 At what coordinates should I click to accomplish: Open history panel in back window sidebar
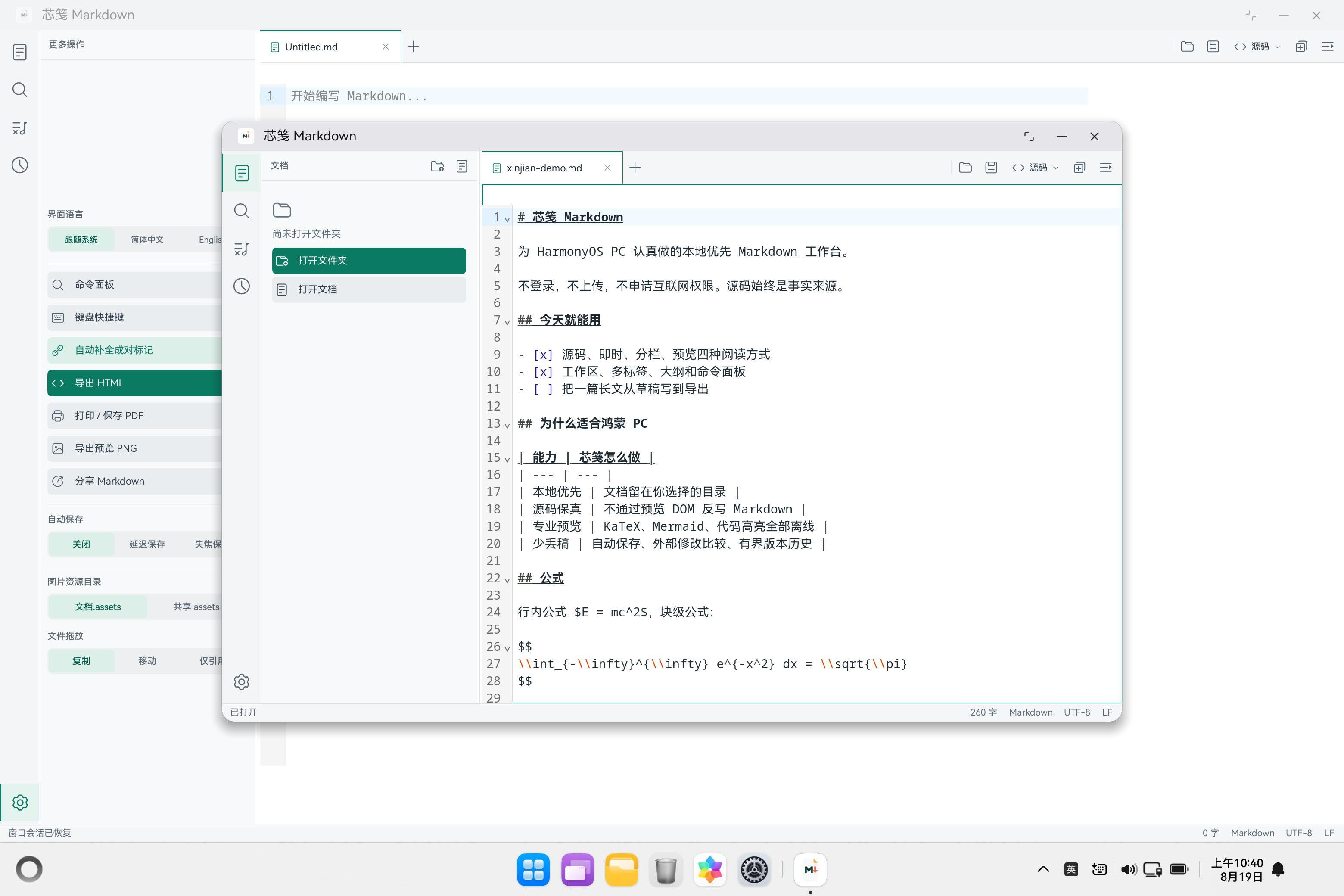pos(20,165)
